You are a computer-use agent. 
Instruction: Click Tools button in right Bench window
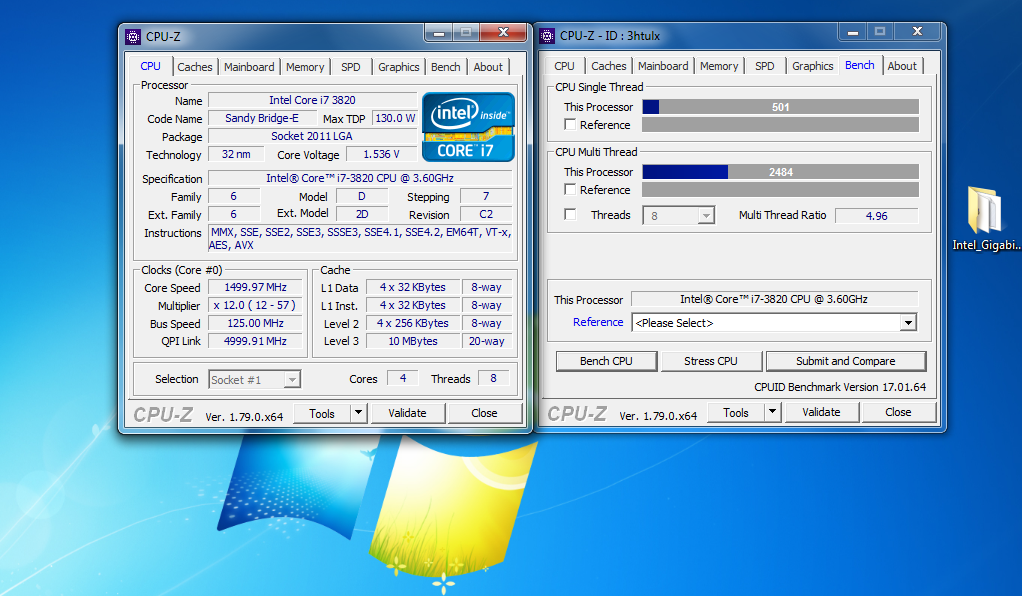click(x=736, y=412)
